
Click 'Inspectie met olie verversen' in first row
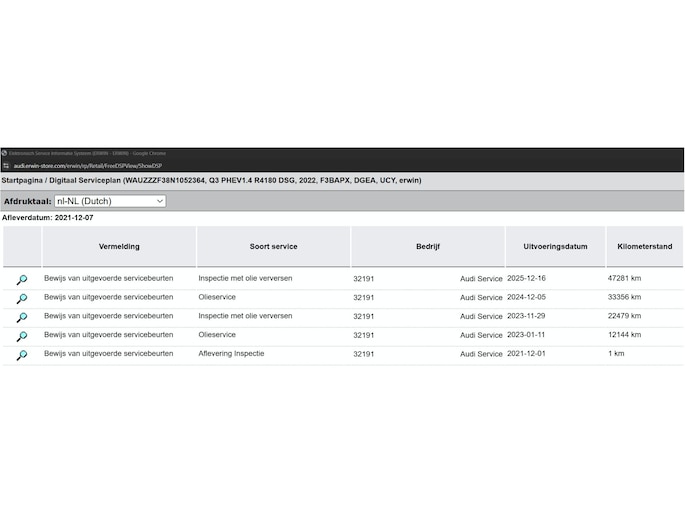click(245, 279)
